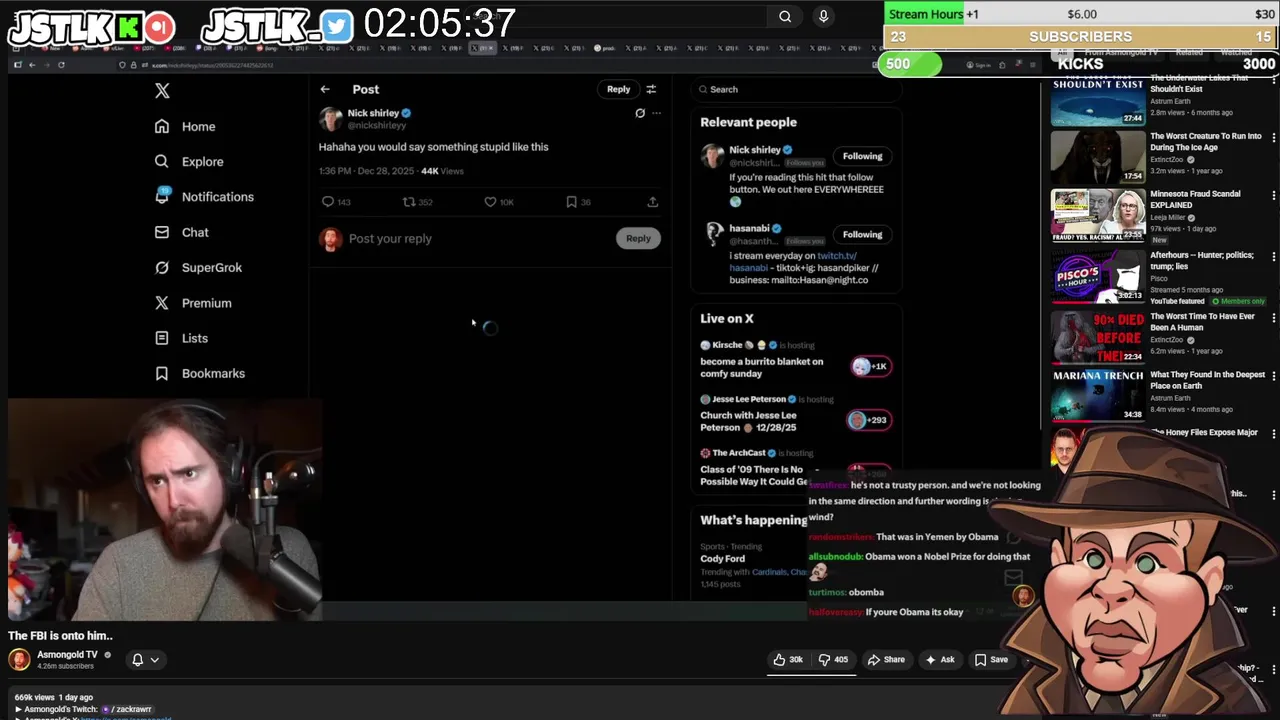The width and height of the screenshot is (1280, 720).
Task: Expand the notification bell dropdown chevron
Action: point(154,660)
